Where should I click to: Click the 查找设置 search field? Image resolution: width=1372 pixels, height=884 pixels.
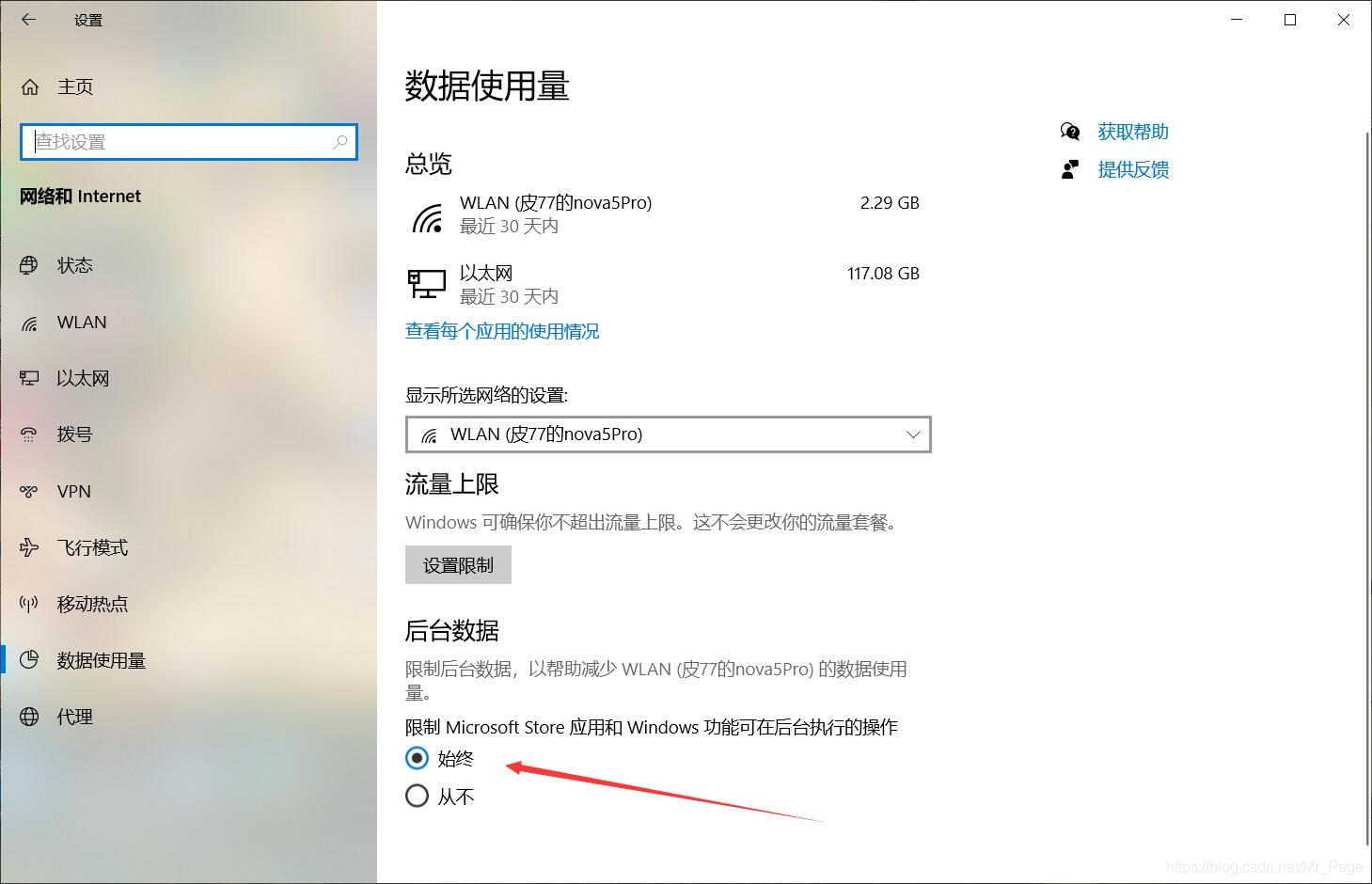coord(189,142)
